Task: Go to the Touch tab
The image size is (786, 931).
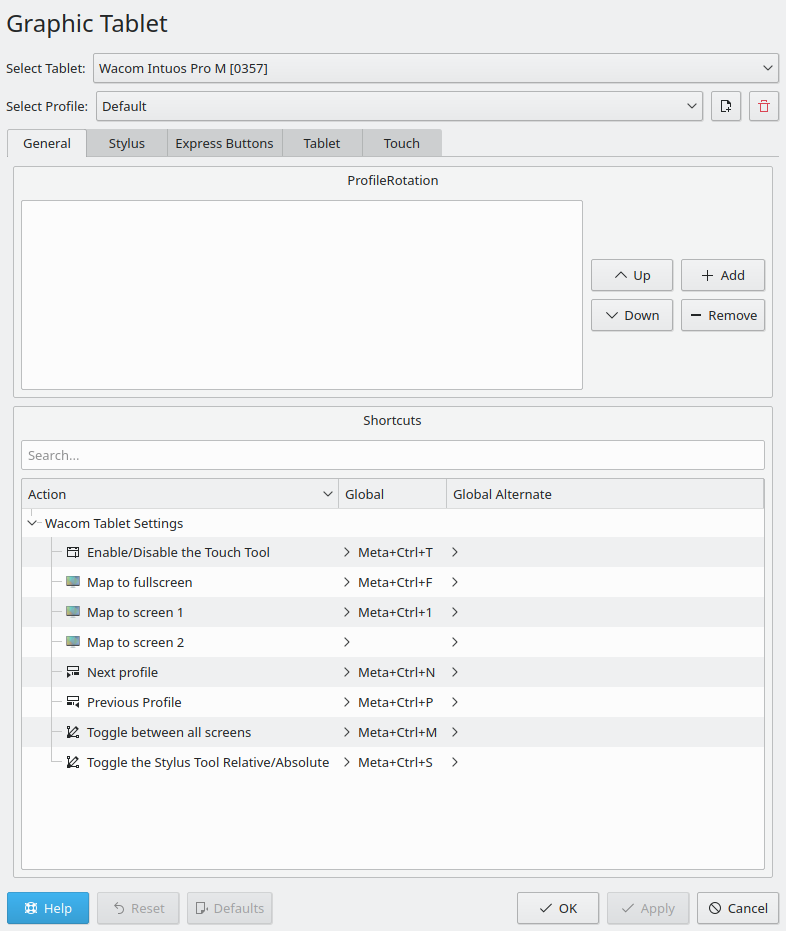Action: tap(401, 143)
